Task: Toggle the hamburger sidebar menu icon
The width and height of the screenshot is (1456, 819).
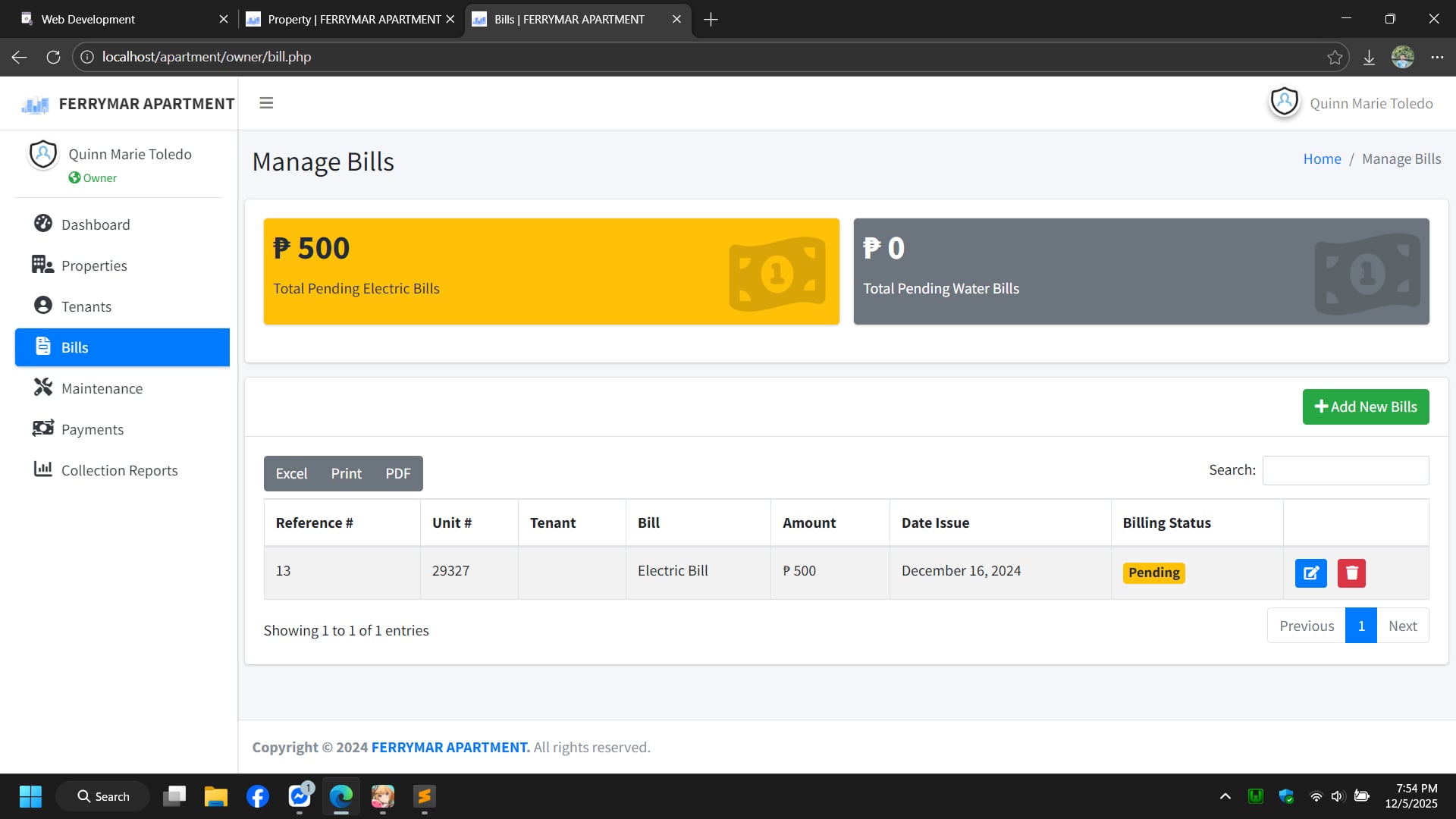Action: pyautogui.click(x=266, y=103)
